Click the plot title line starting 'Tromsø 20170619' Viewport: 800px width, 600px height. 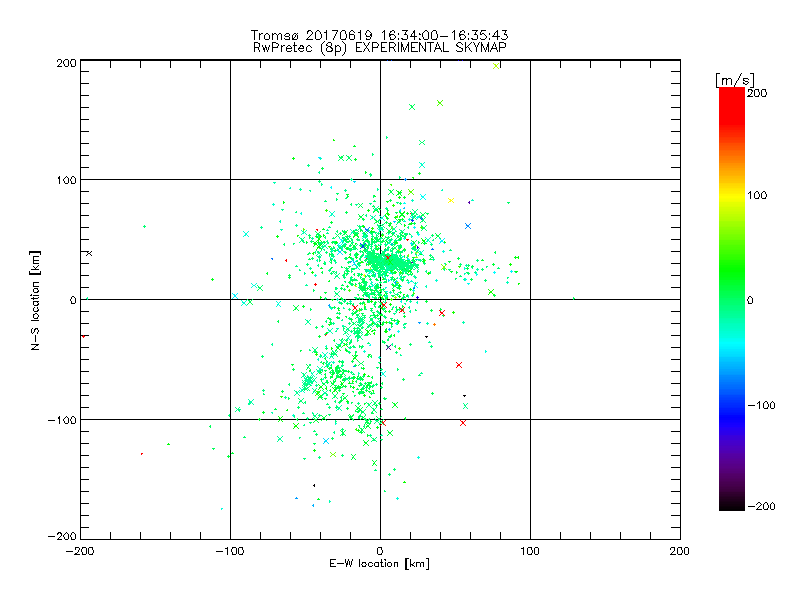(379, 35)
